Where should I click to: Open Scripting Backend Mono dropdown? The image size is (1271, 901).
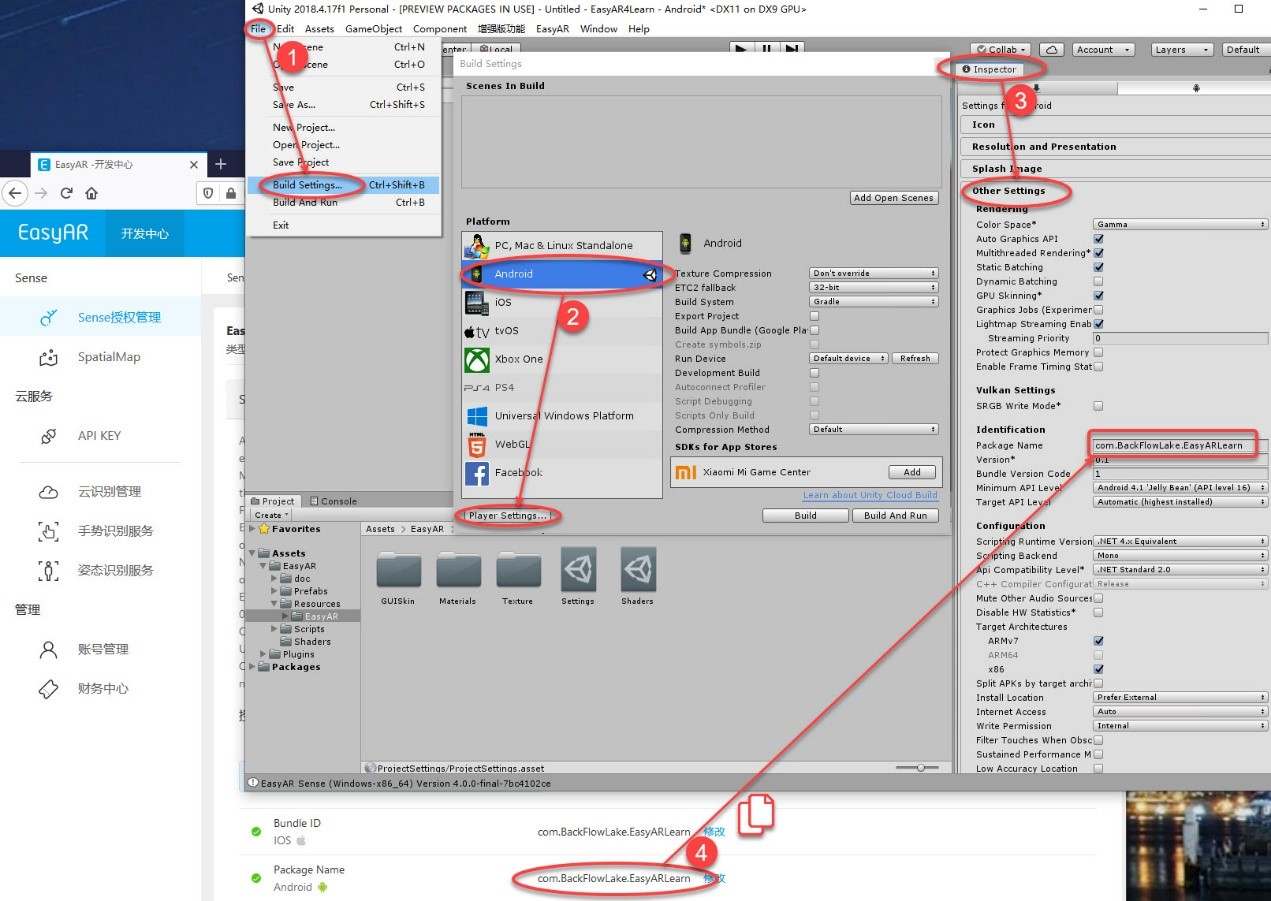pyautogui.click(x=1181, y=555)
